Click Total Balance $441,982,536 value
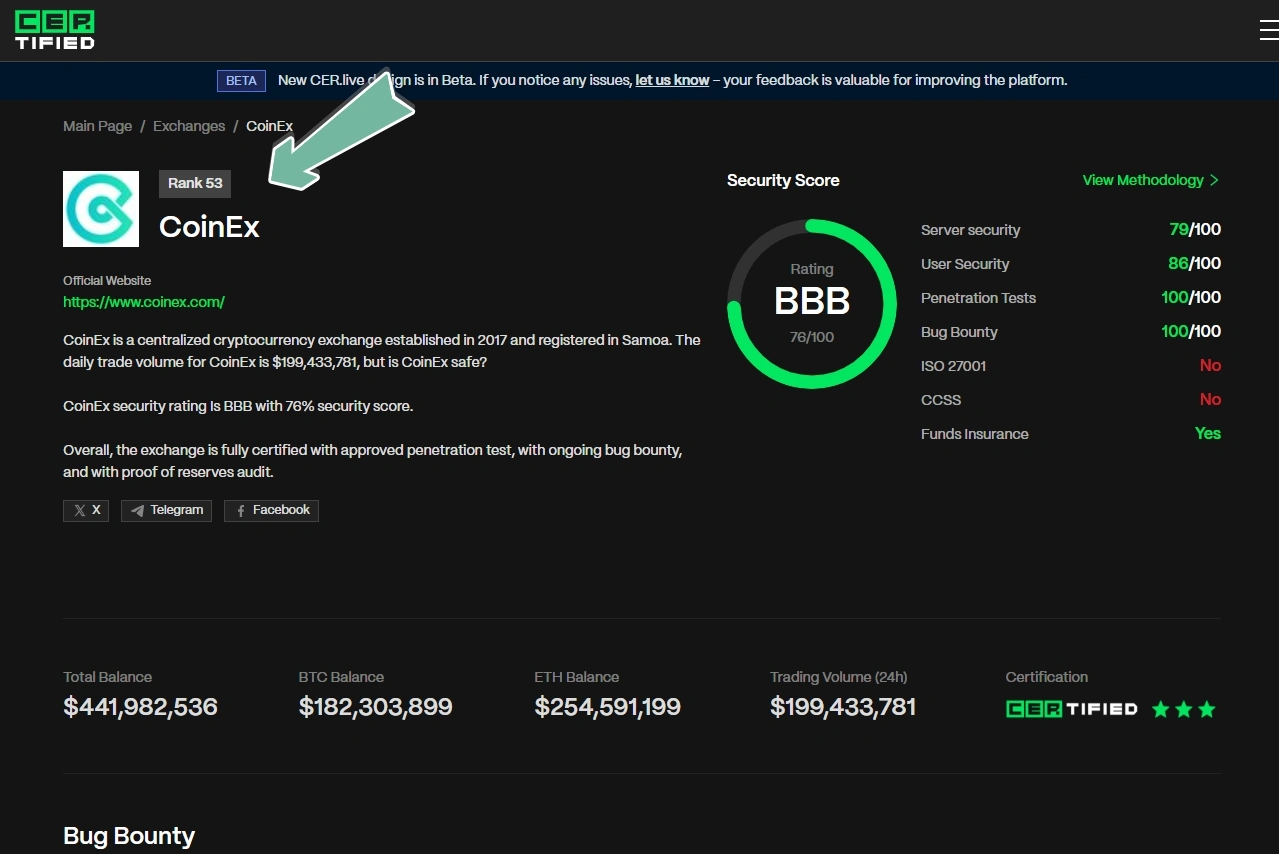The width and height of the screenshot is (1279, 854). point(140,707)
